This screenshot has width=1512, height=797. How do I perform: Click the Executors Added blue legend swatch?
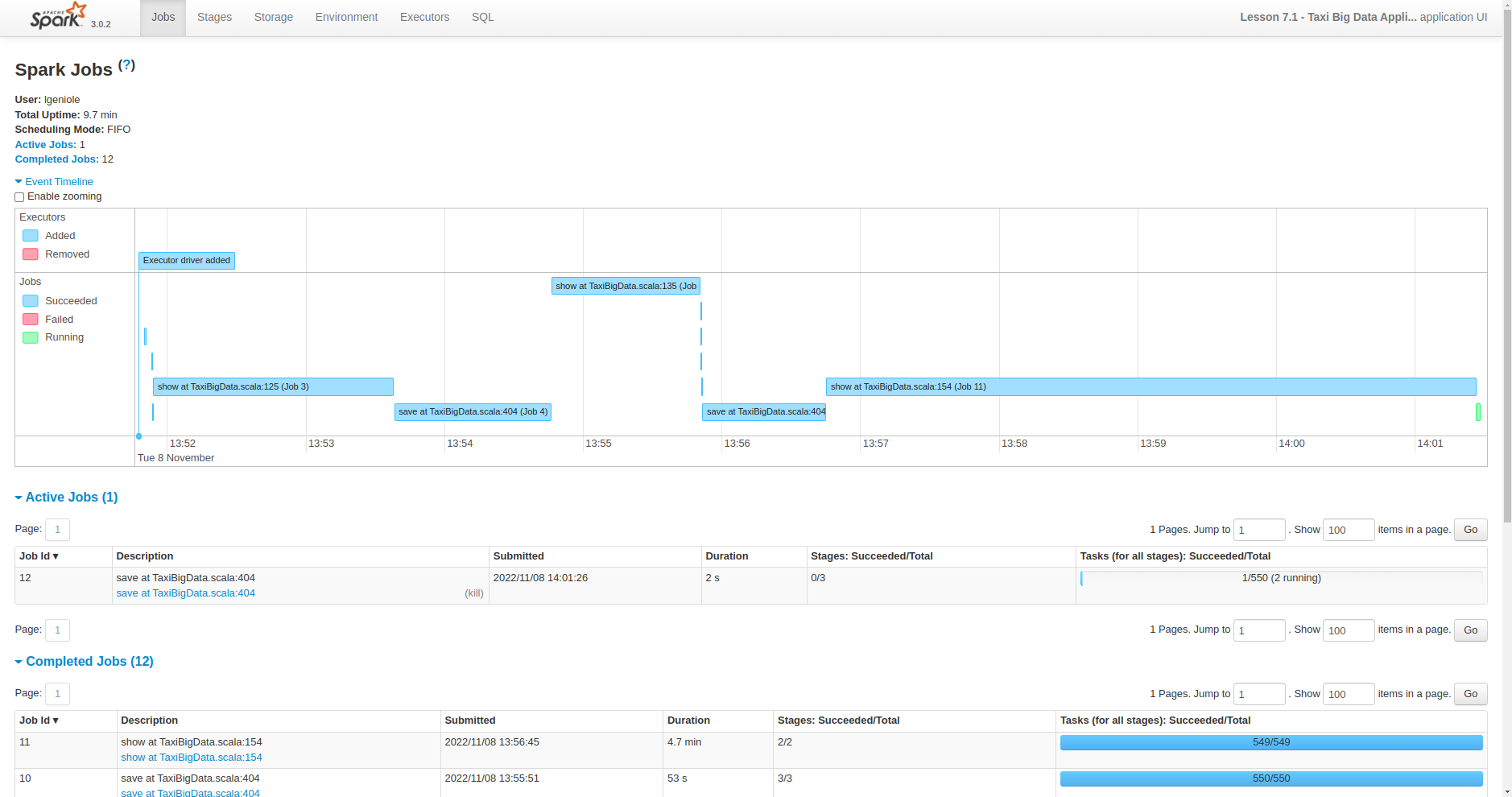[x=31, y=236]
